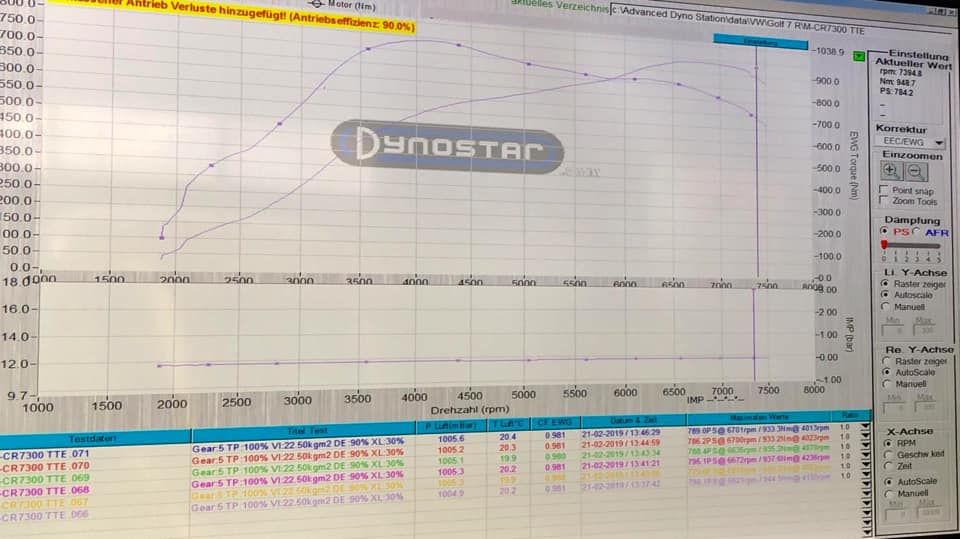The width and height of the screenshot is (960, 539).
Task: Select AutoScale under X-Achse
Action: point(889,481)
